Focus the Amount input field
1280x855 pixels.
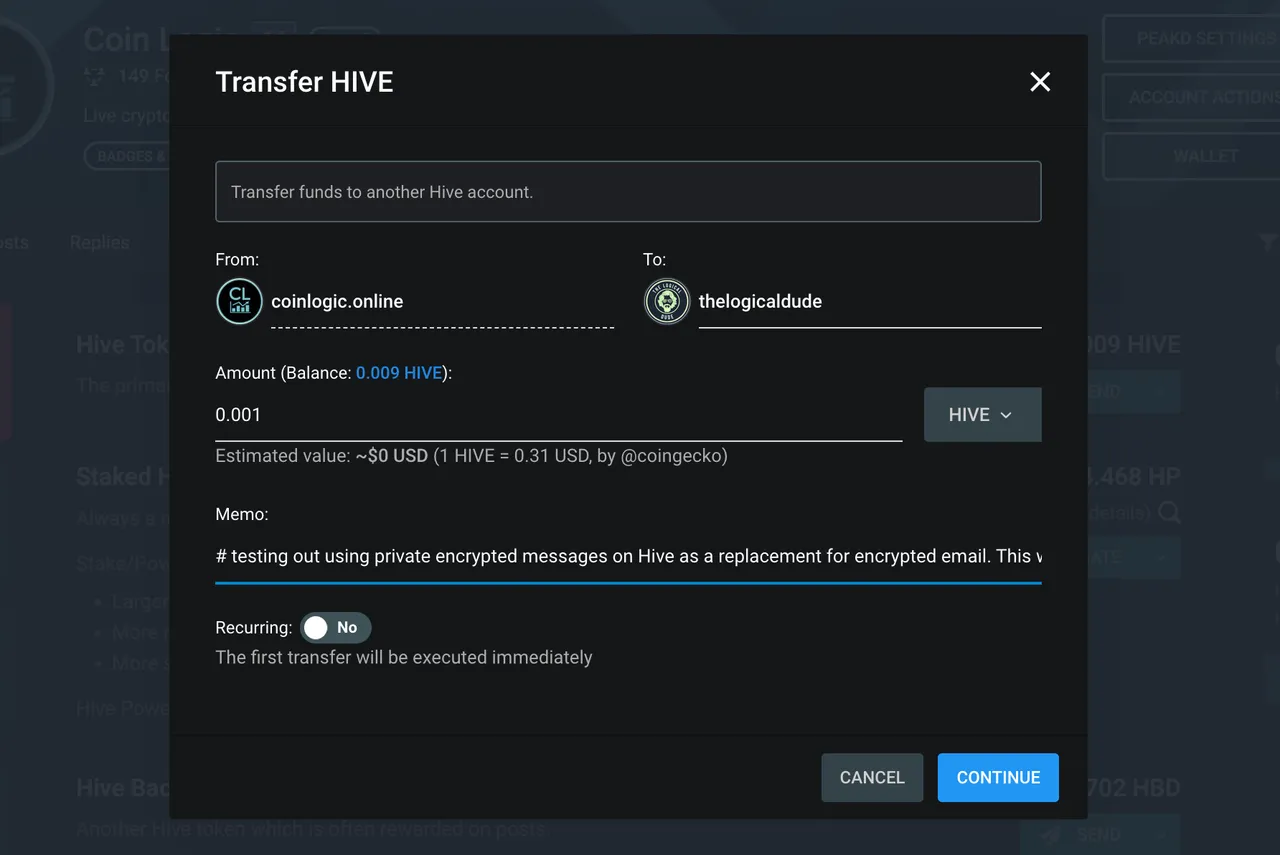click(x=559, y=415)
